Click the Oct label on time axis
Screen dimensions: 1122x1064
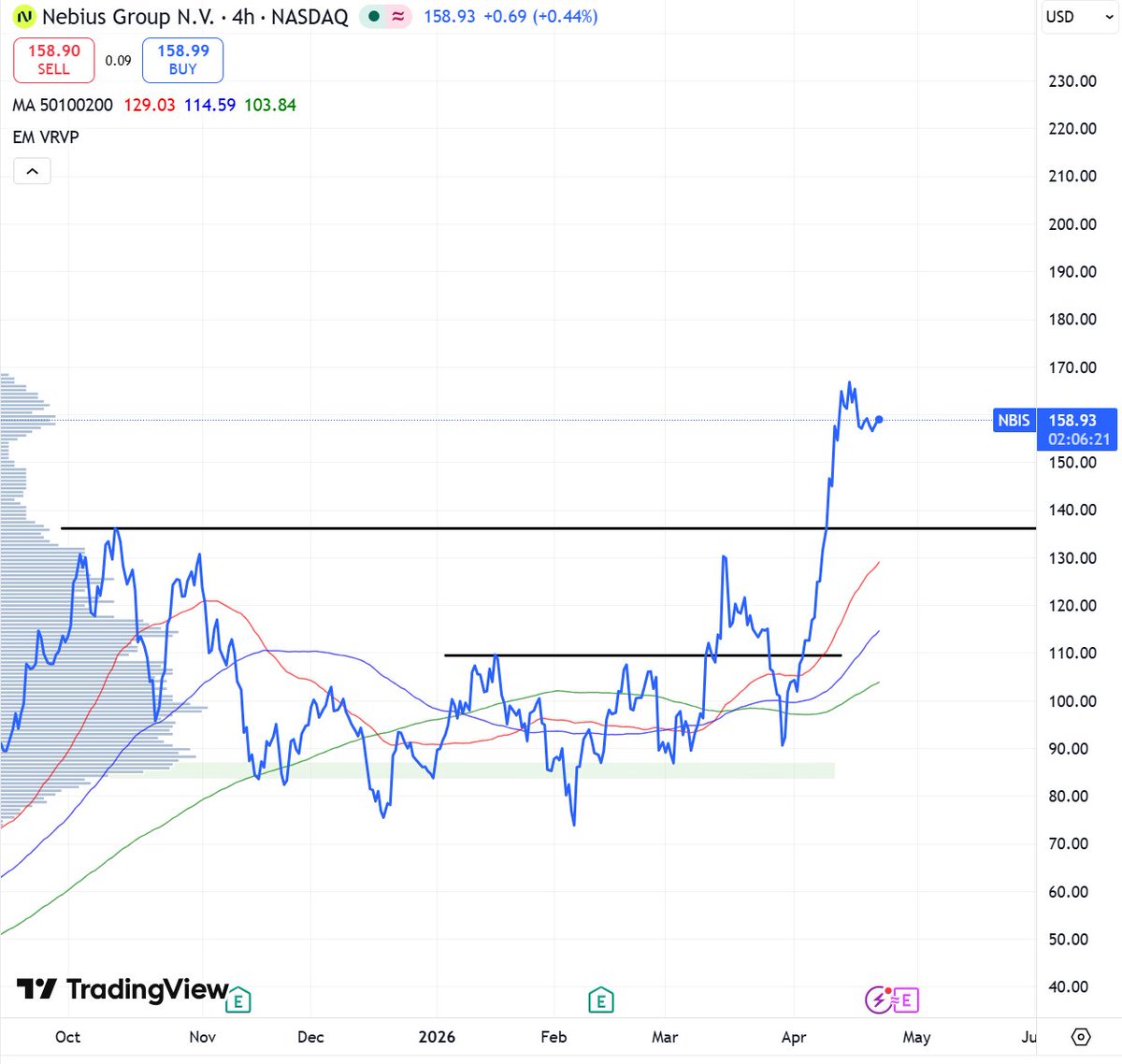67,1037
